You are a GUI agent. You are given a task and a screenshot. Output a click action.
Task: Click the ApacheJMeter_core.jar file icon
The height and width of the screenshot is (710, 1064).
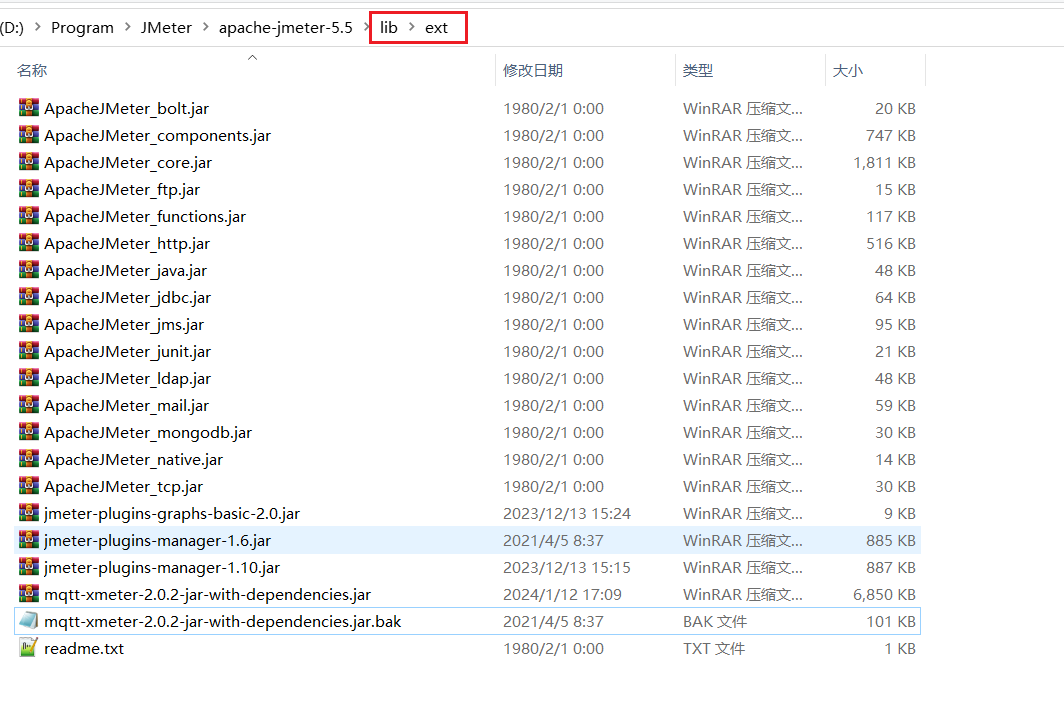pyautogui.click(x=28, y=162)
